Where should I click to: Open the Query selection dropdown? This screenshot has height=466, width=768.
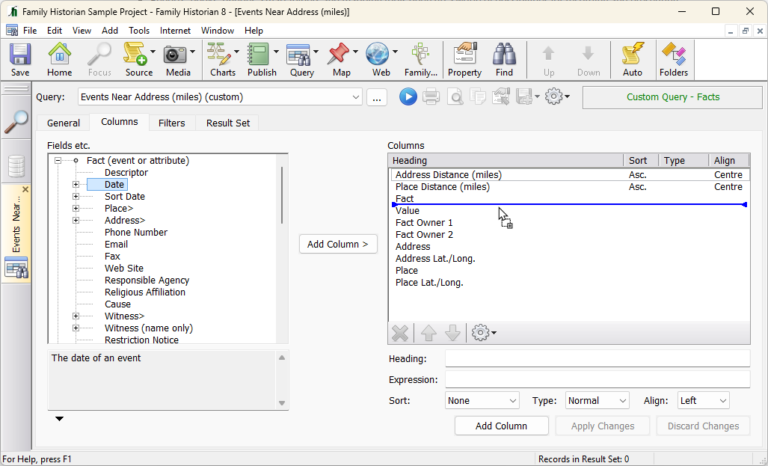pos(356,97)
